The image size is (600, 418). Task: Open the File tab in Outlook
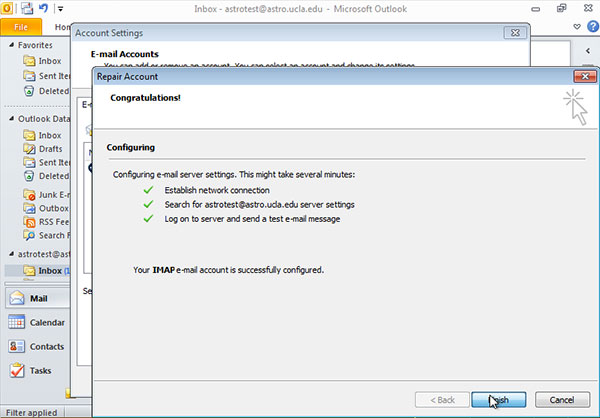[21, 27]
